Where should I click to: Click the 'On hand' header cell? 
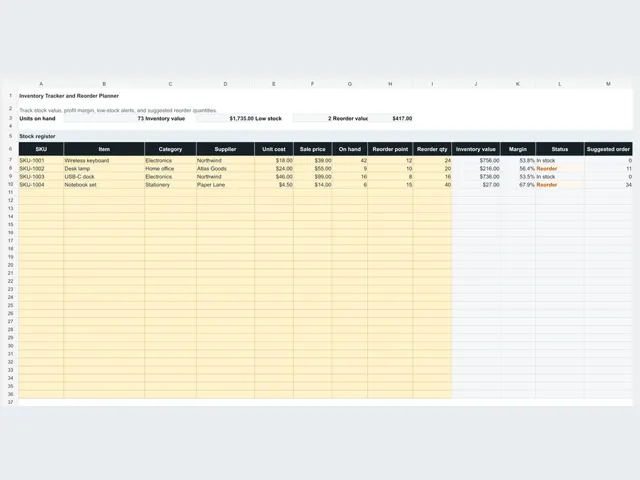coord(350,149)
